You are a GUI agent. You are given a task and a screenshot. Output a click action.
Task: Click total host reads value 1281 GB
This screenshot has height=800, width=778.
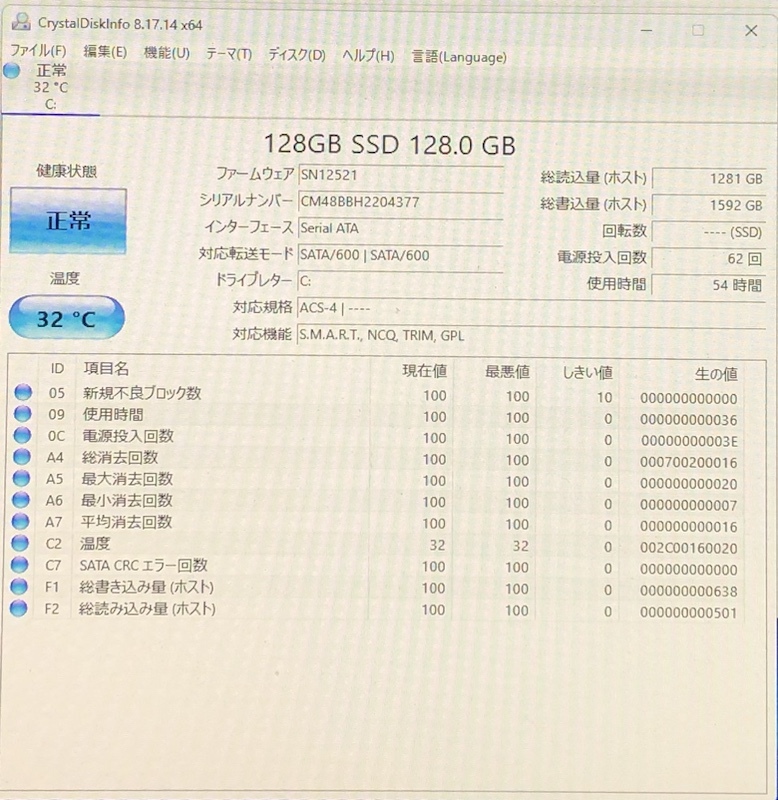point(709,179)
